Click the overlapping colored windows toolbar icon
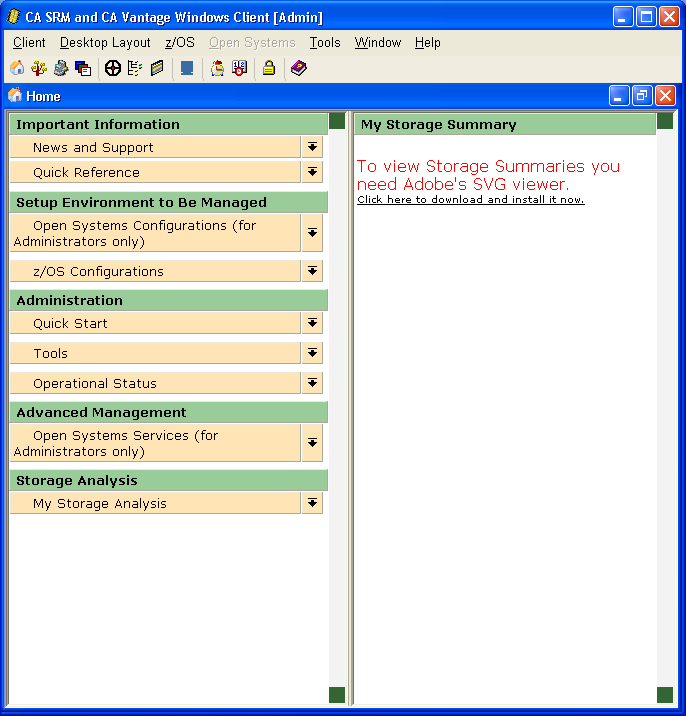The image size is (686, 716). pyautogui.click(x=83, y=68)
